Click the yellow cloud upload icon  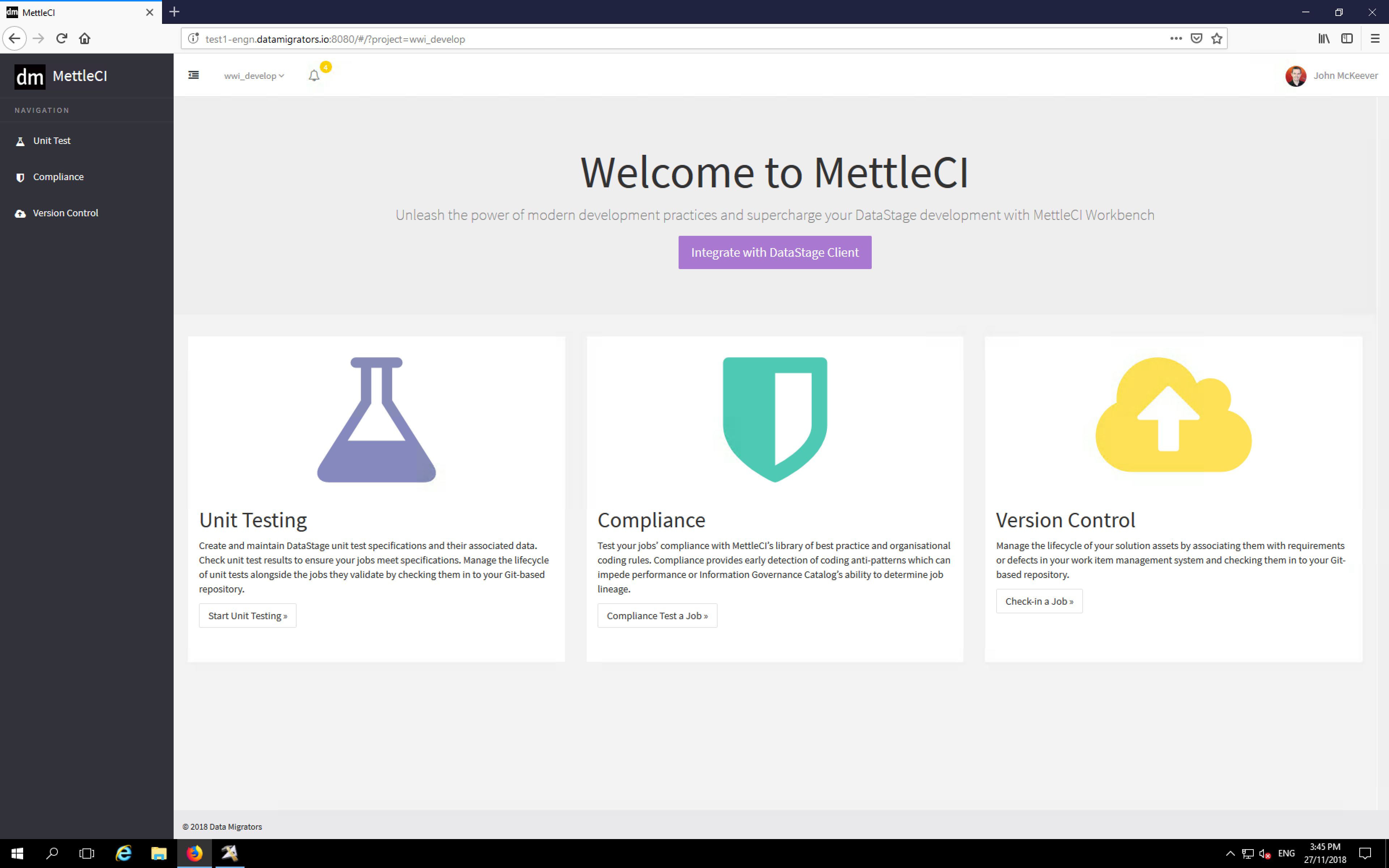pyautogui.click(x=1173, y=415)
